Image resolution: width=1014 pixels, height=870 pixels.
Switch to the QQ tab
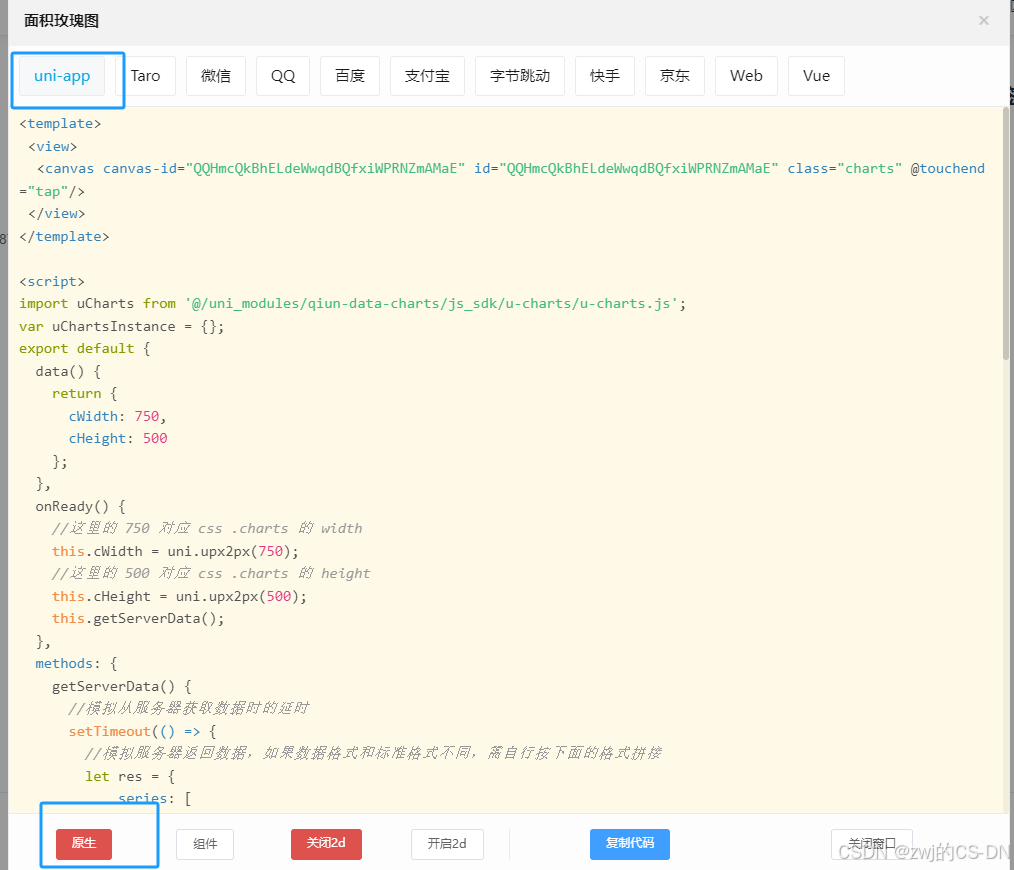pos(283,76)
